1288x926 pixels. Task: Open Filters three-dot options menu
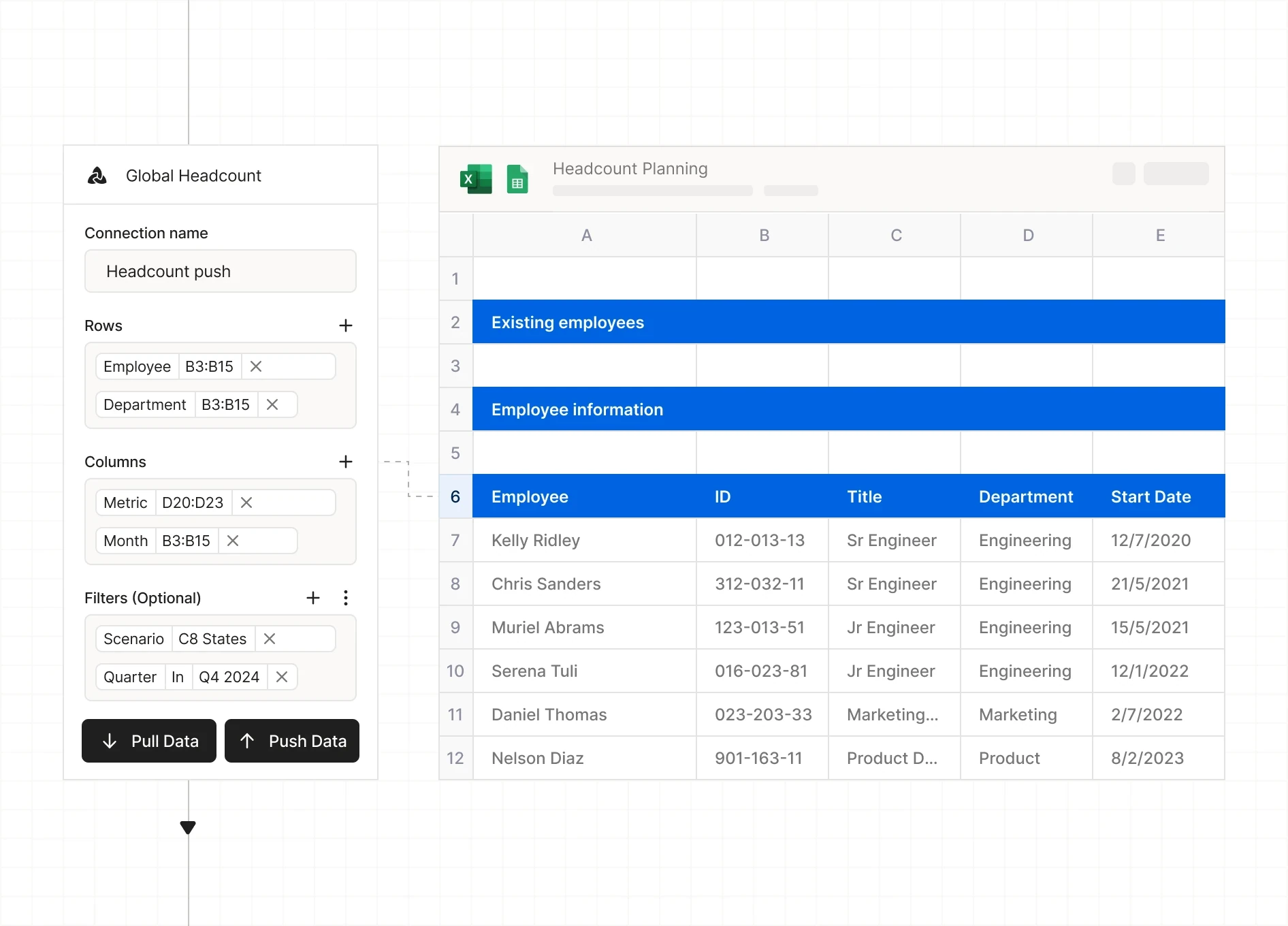pyautogui.click(x=346, y=598)
